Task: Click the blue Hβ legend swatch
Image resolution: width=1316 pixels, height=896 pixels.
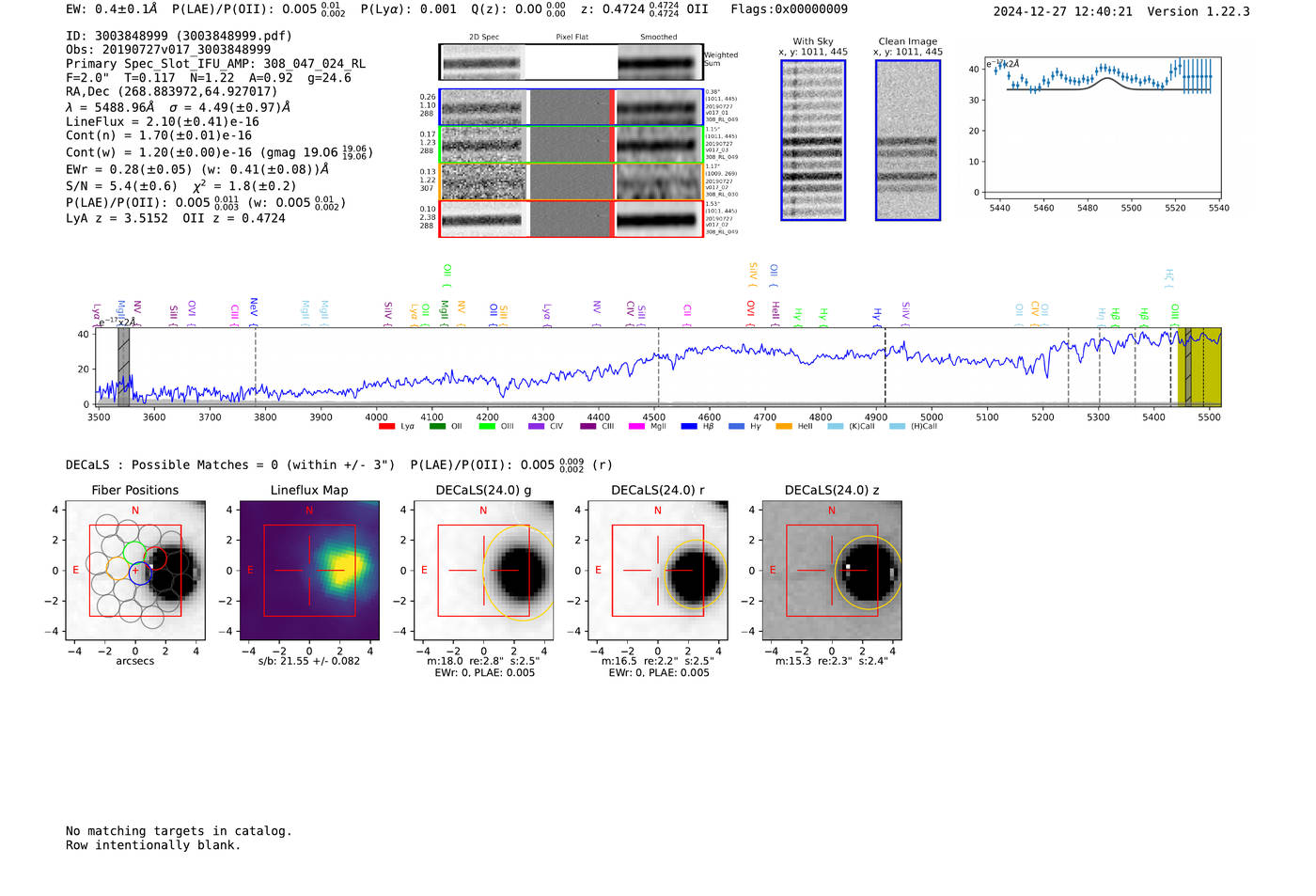Action: point(689,427)
